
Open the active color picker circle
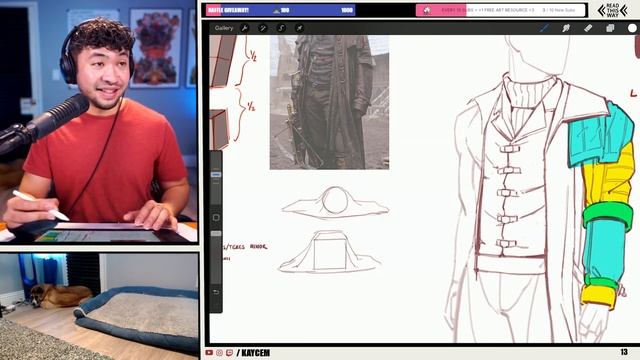click(632, 28)
